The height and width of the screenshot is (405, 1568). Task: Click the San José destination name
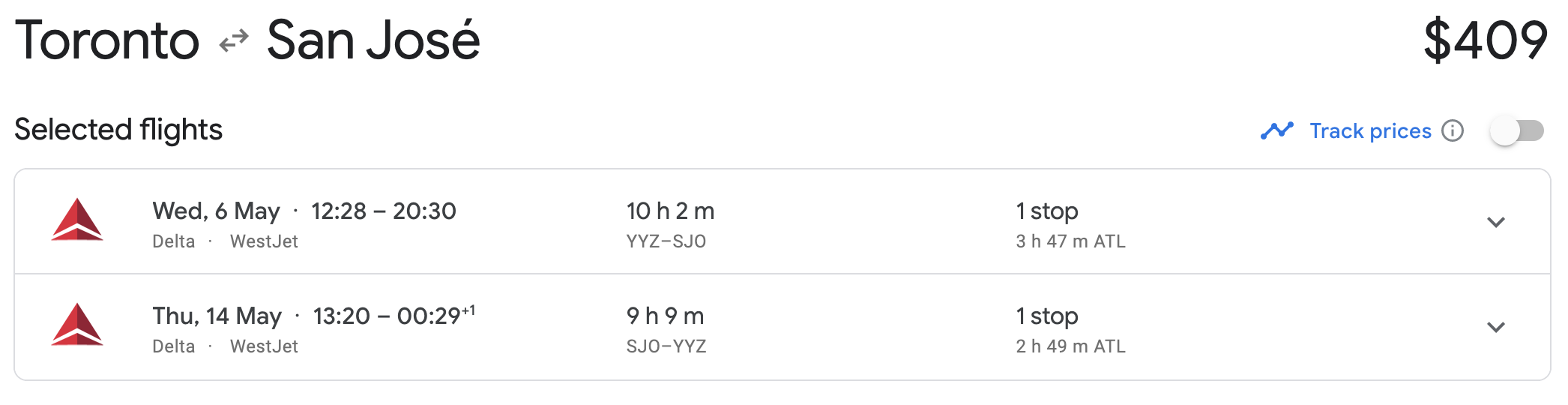tap(373, 40)
